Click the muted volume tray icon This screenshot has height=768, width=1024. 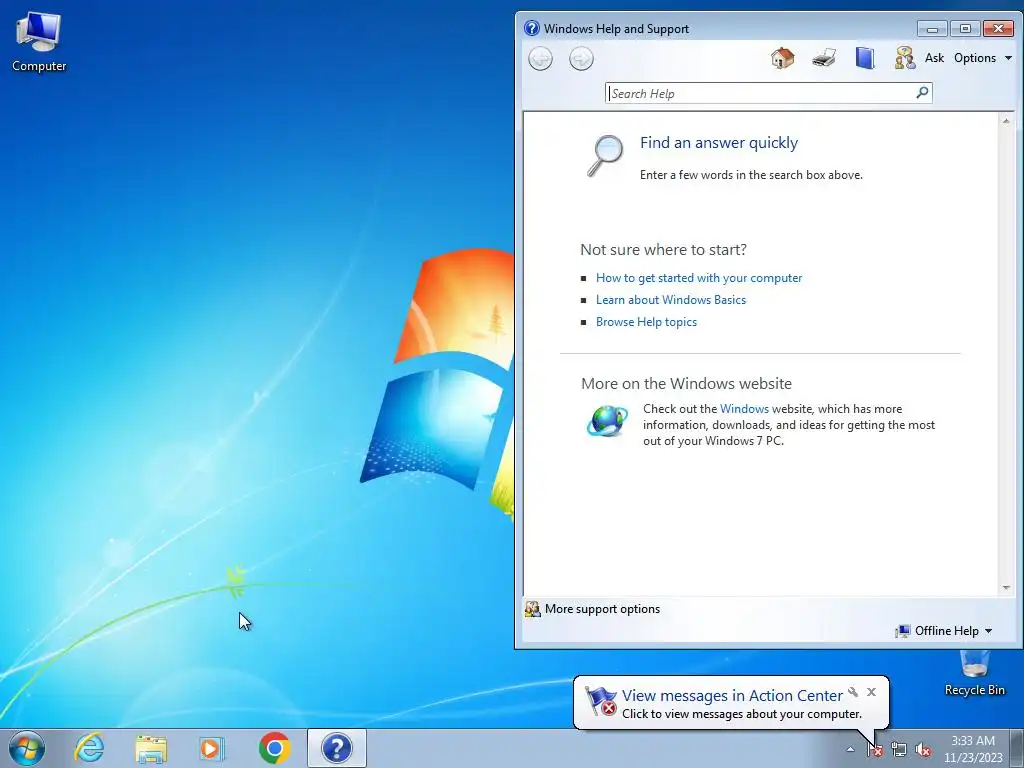click(x=923, y=750)
